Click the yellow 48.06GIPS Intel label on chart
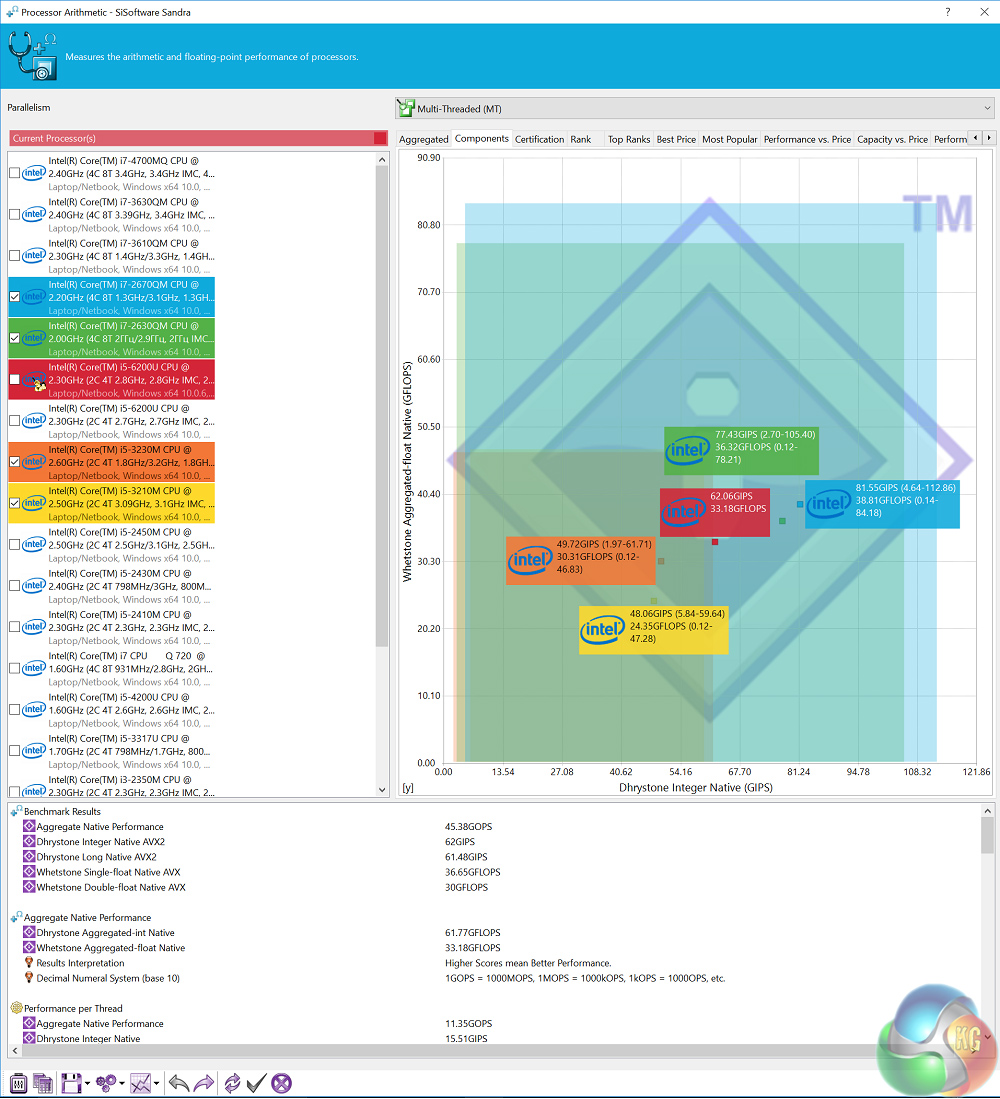 point(653,630)
